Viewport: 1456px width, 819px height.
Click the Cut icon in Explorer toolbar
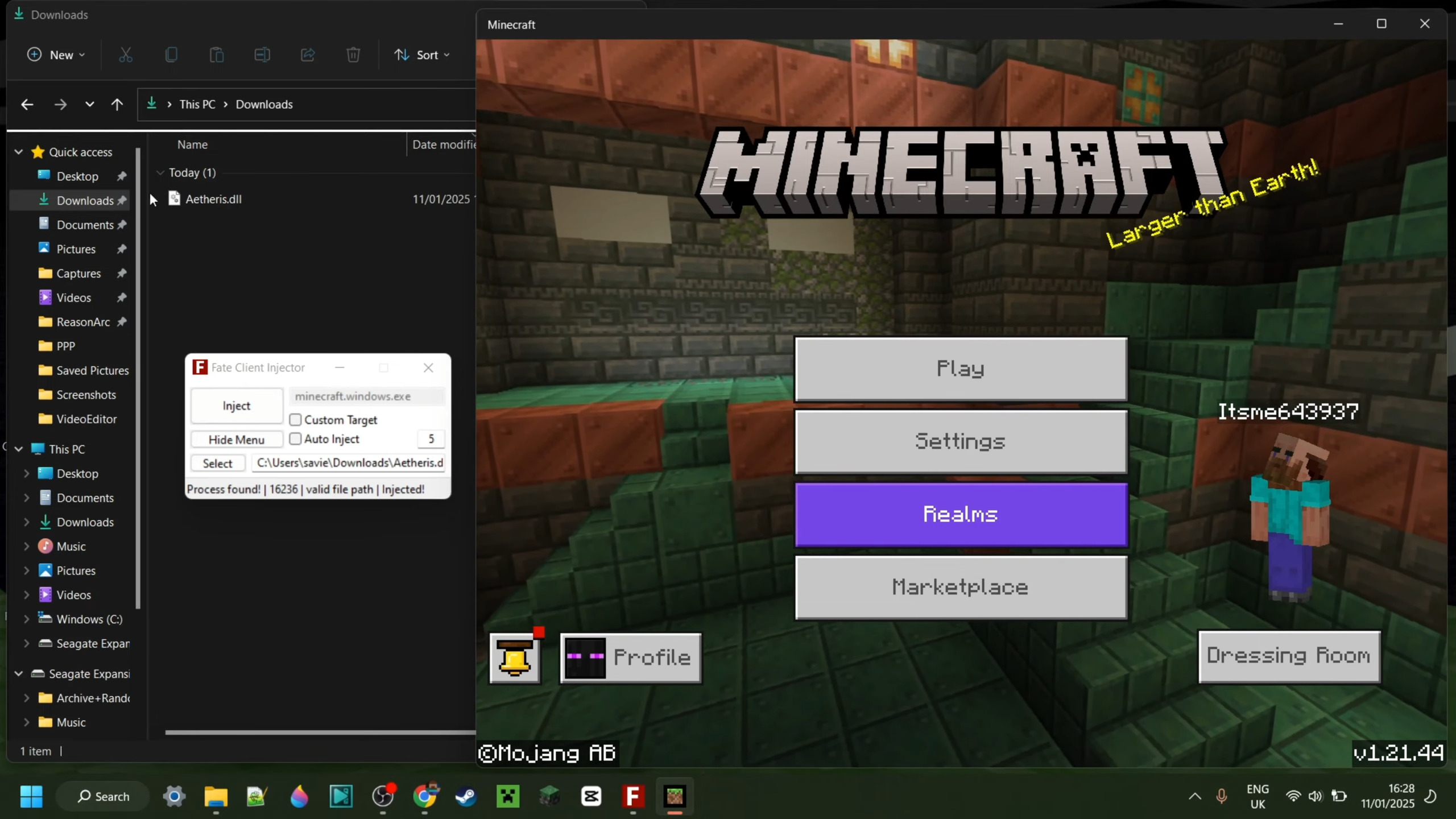[x=126, y=55]
